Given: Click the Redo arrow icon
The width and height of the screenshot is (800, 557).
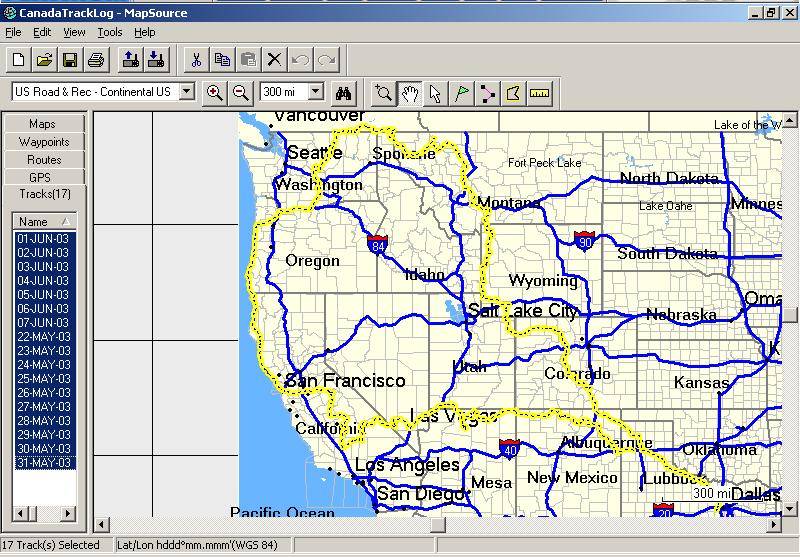Looking at the screenshot, I should tap(327, 60).
